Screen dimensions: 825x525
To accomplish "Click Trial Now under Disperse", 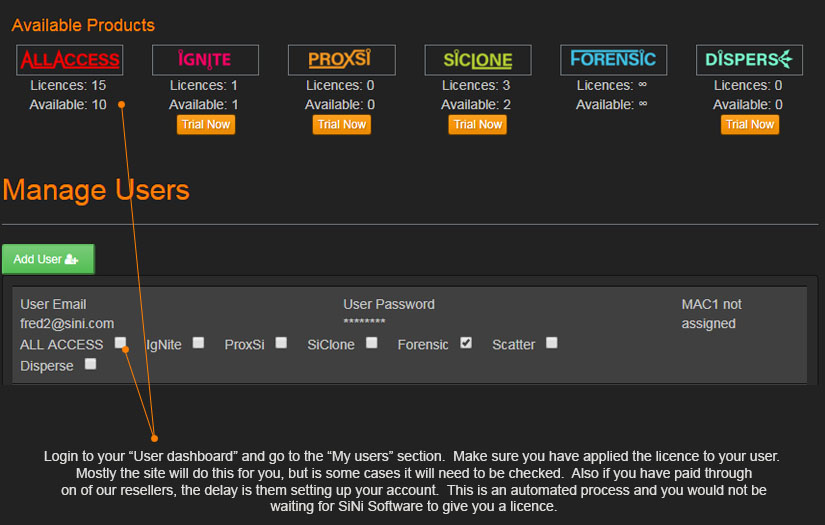I will [x=750, y=125].
